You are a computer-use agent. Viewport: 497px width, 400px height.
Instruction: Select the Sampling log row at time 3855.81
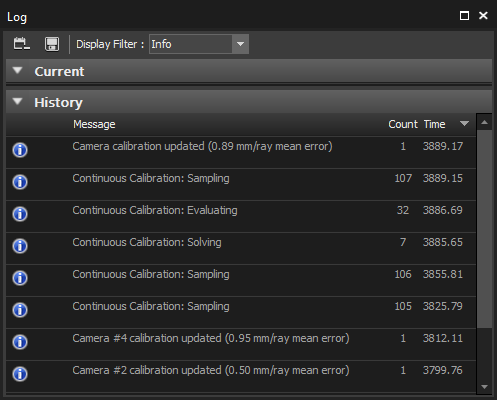pos(241,281)
